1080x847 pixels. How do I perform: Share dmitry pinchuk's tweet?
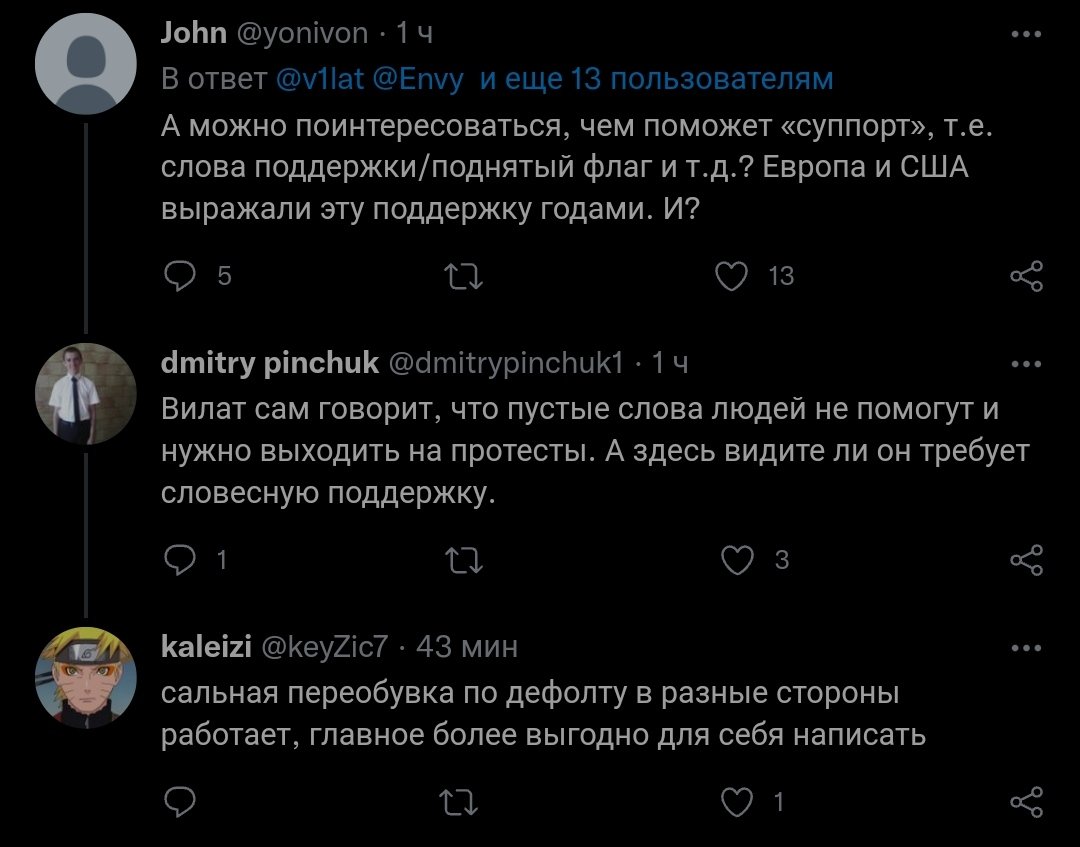tap(1026, 560)
